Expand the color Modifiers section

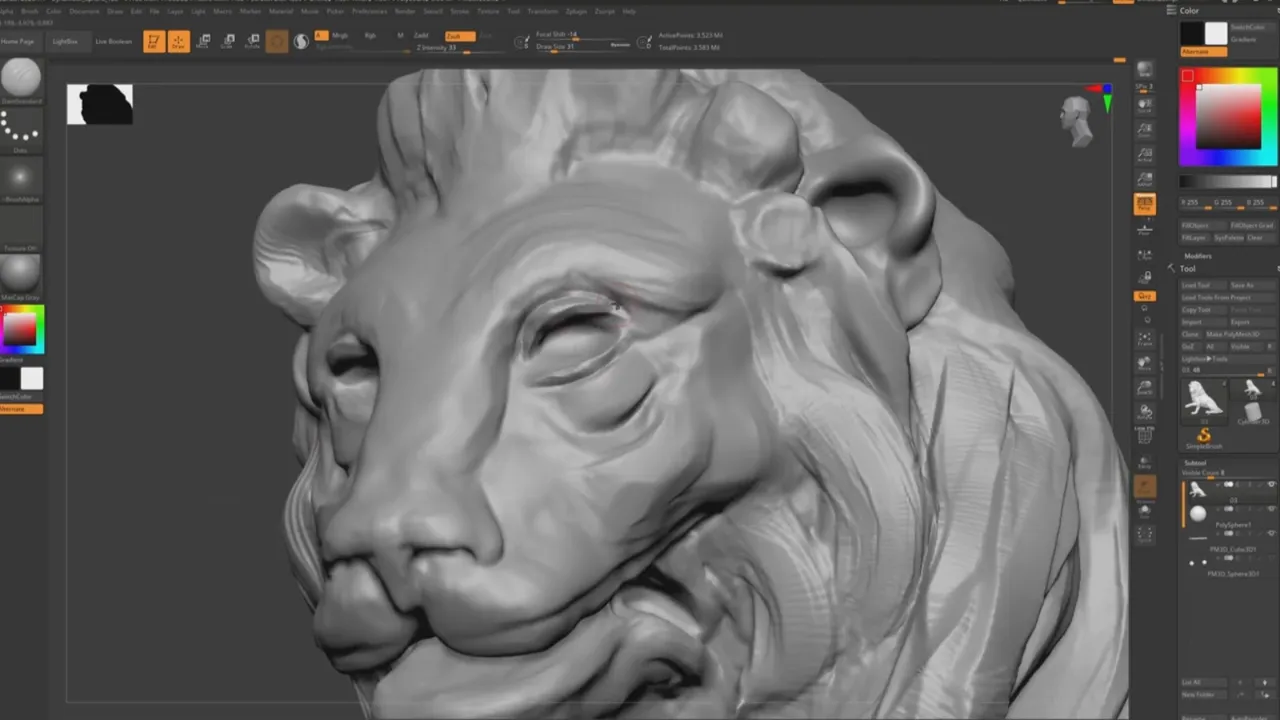tap(1197, 255)
